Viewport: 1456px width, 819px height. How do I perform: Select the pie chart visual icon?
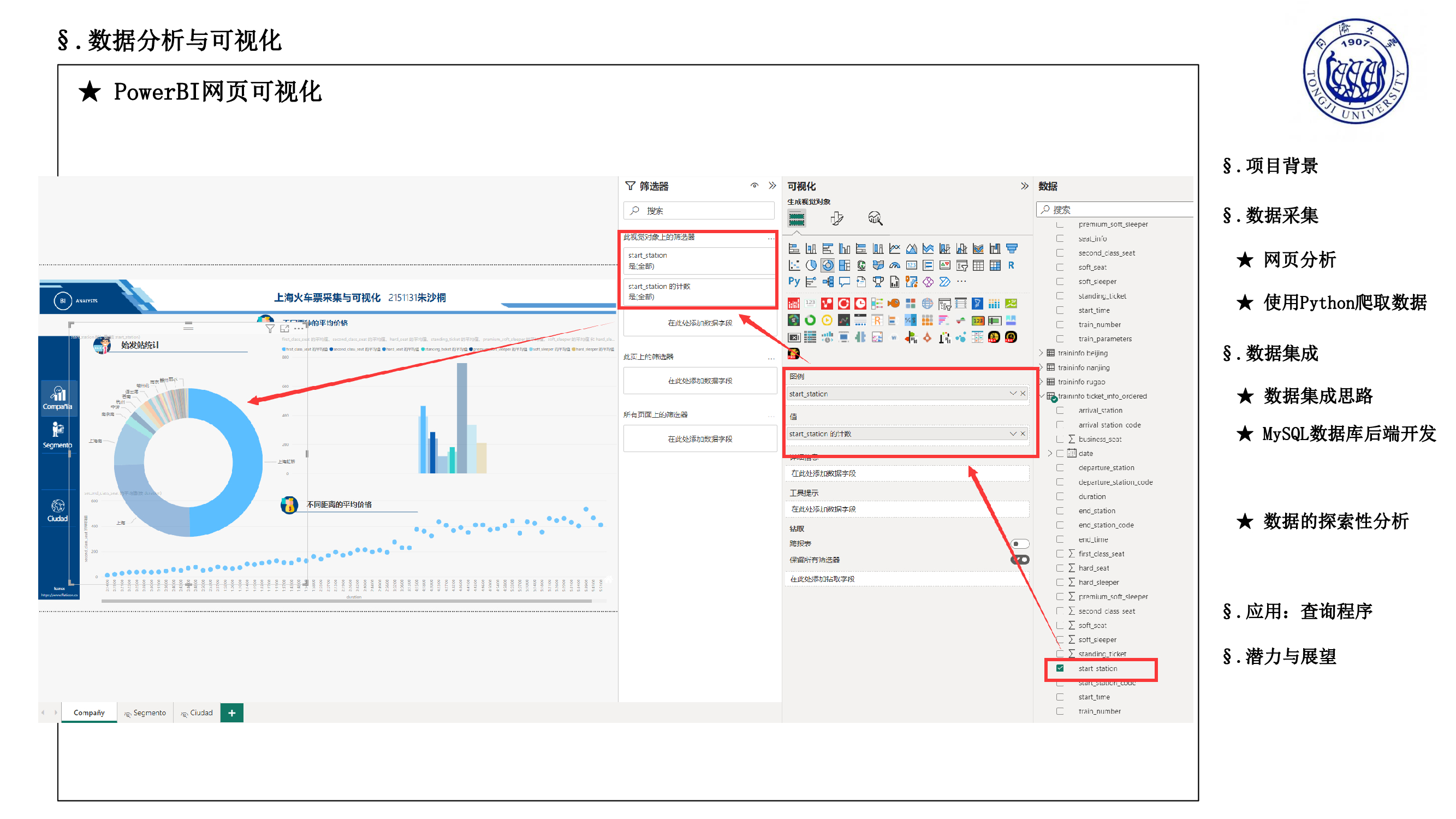(811, 265)
